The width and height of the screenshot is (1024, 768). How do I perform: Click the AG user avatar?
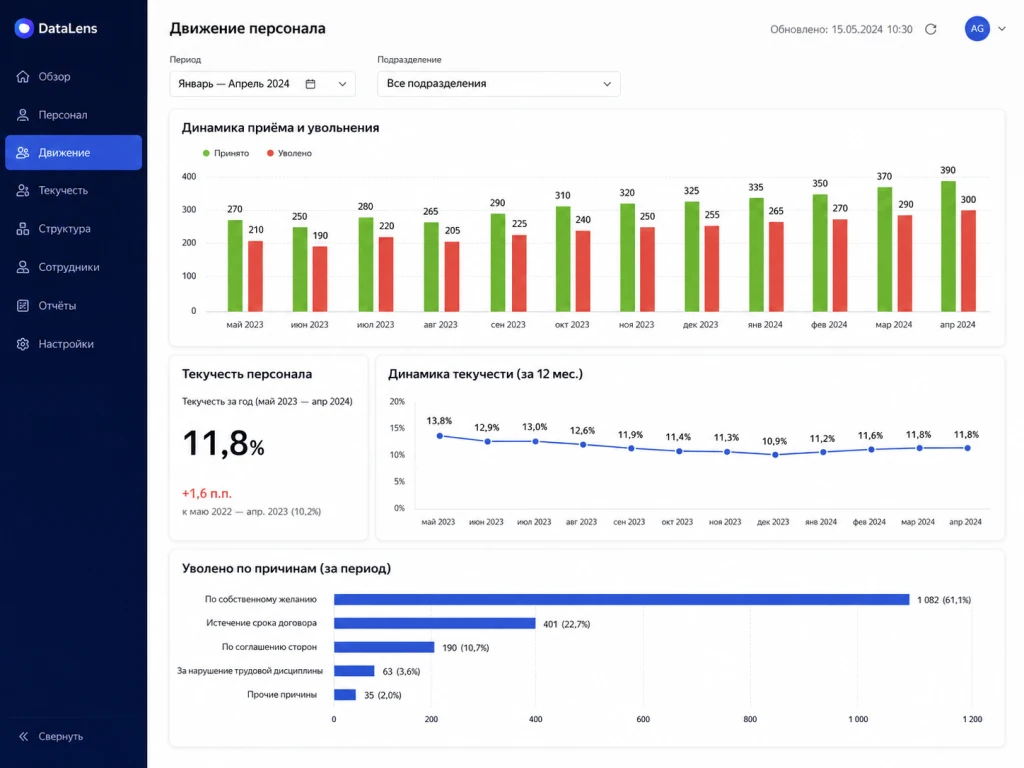point(977,29)
